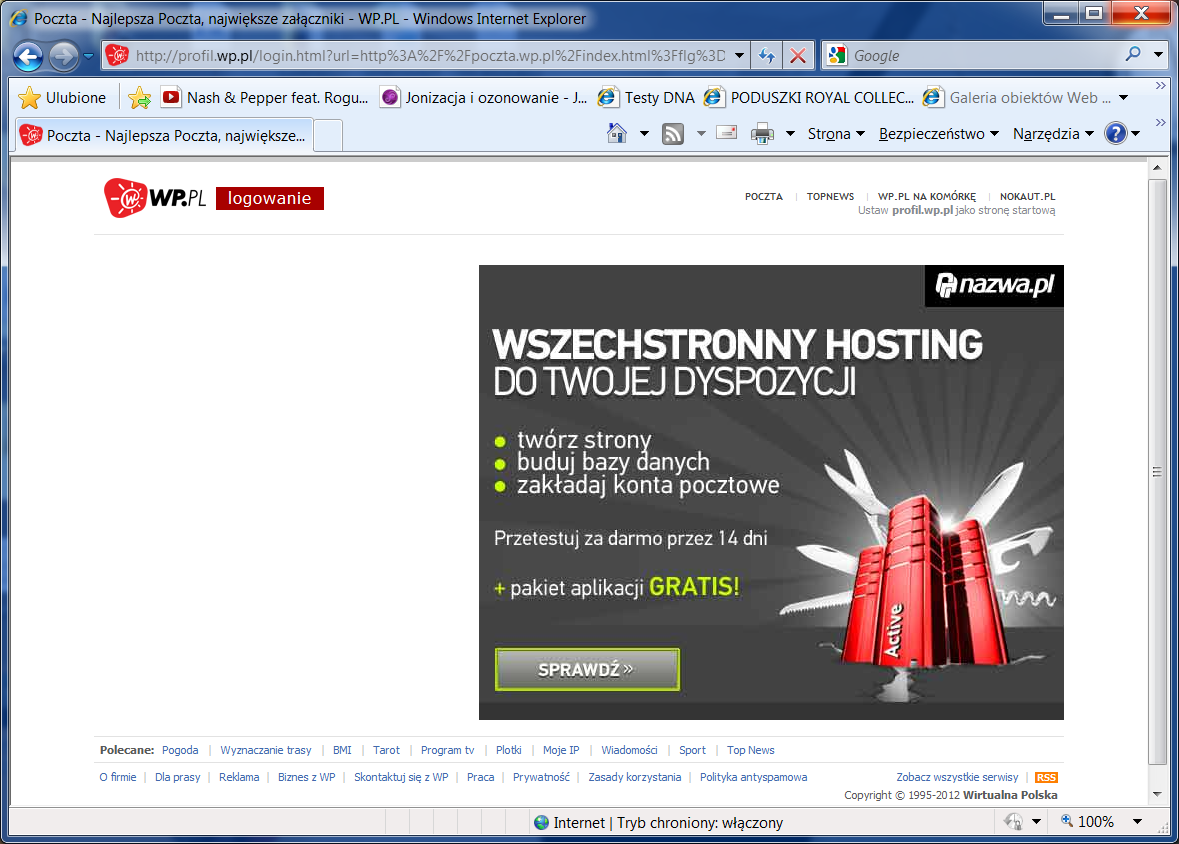1179x844 pixels.
Task: Open Galeria obiektów Web favorite
Action: tap(1017, 98)
